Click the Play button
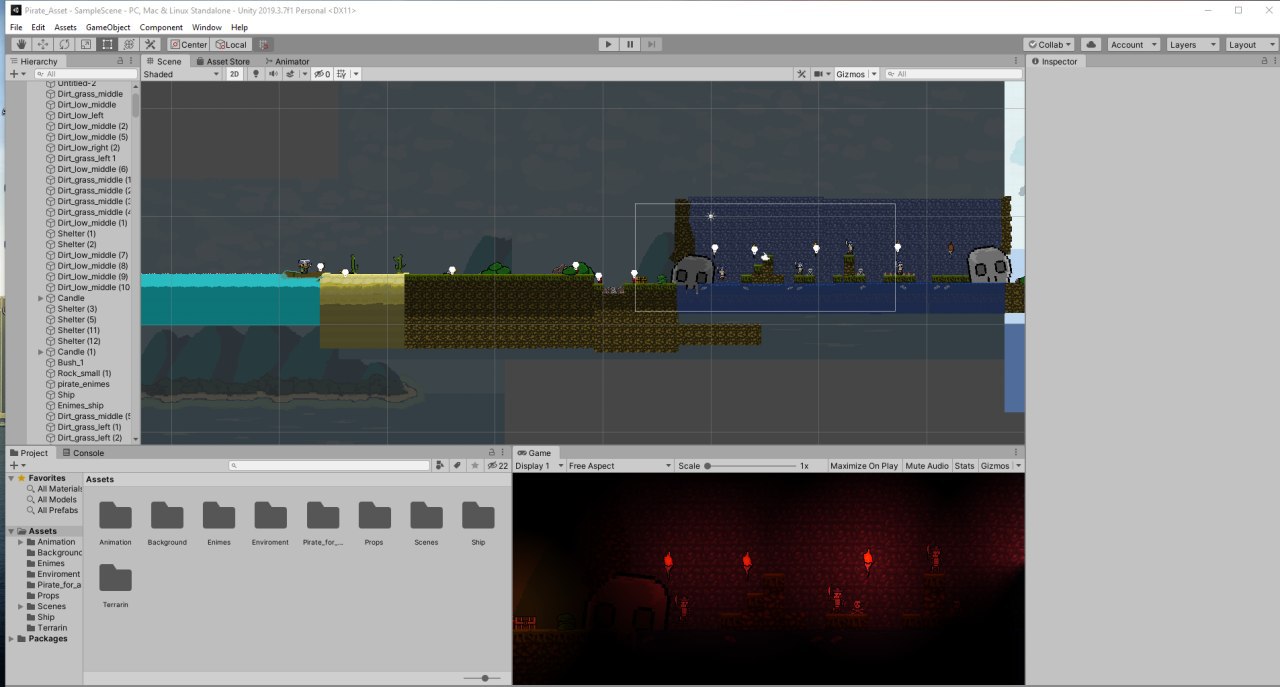The width and height of the screenshot is (1280, 687). [x=609, y=44]
